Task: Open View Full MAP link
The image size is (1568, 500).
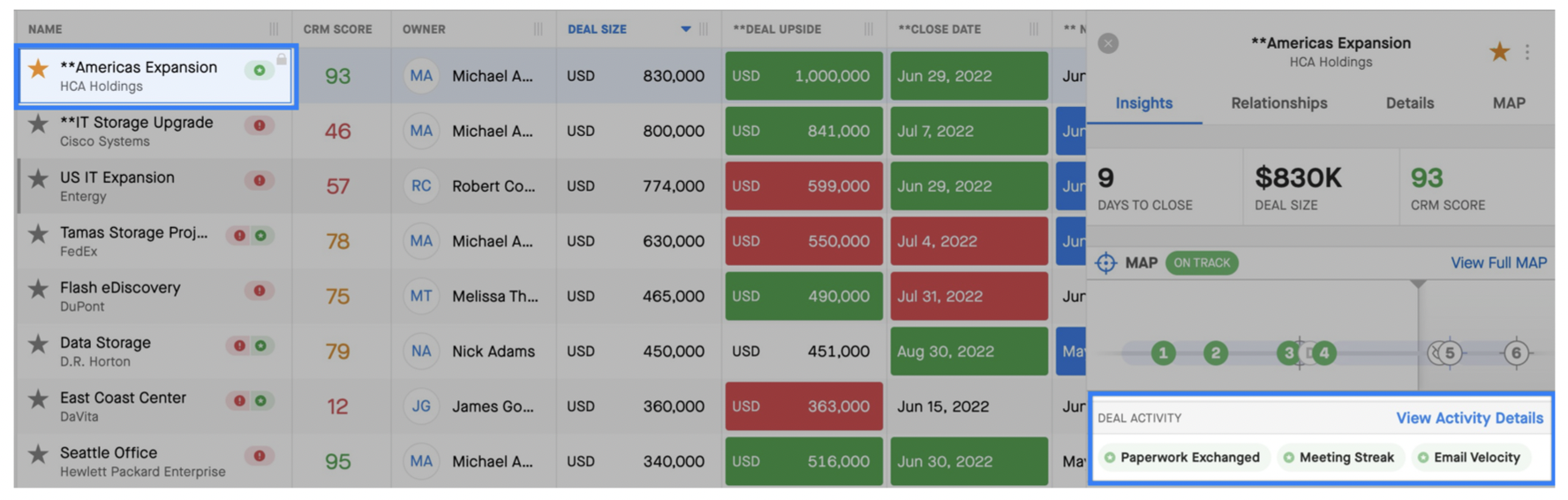Action: click(x=1498, y=263)
